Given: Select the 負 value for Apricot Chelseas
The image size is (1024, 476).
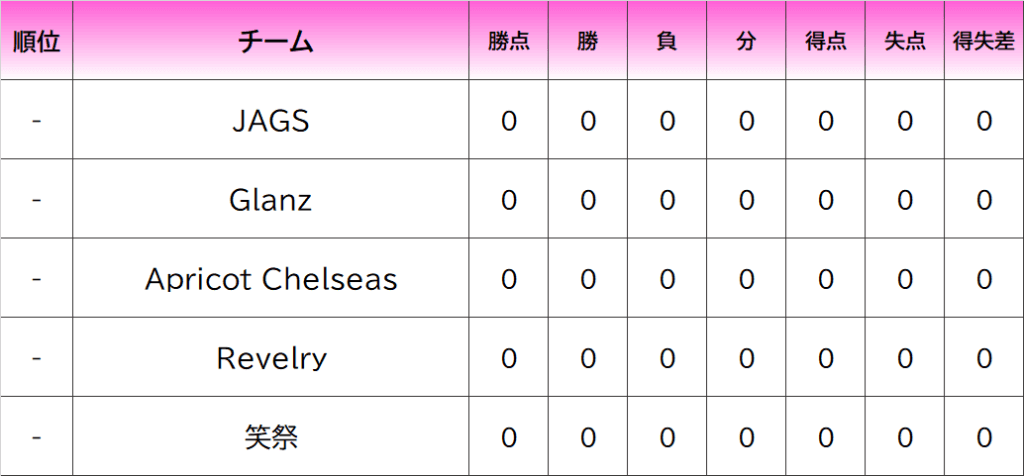Looking at the screenshot, I should point(667,279).
